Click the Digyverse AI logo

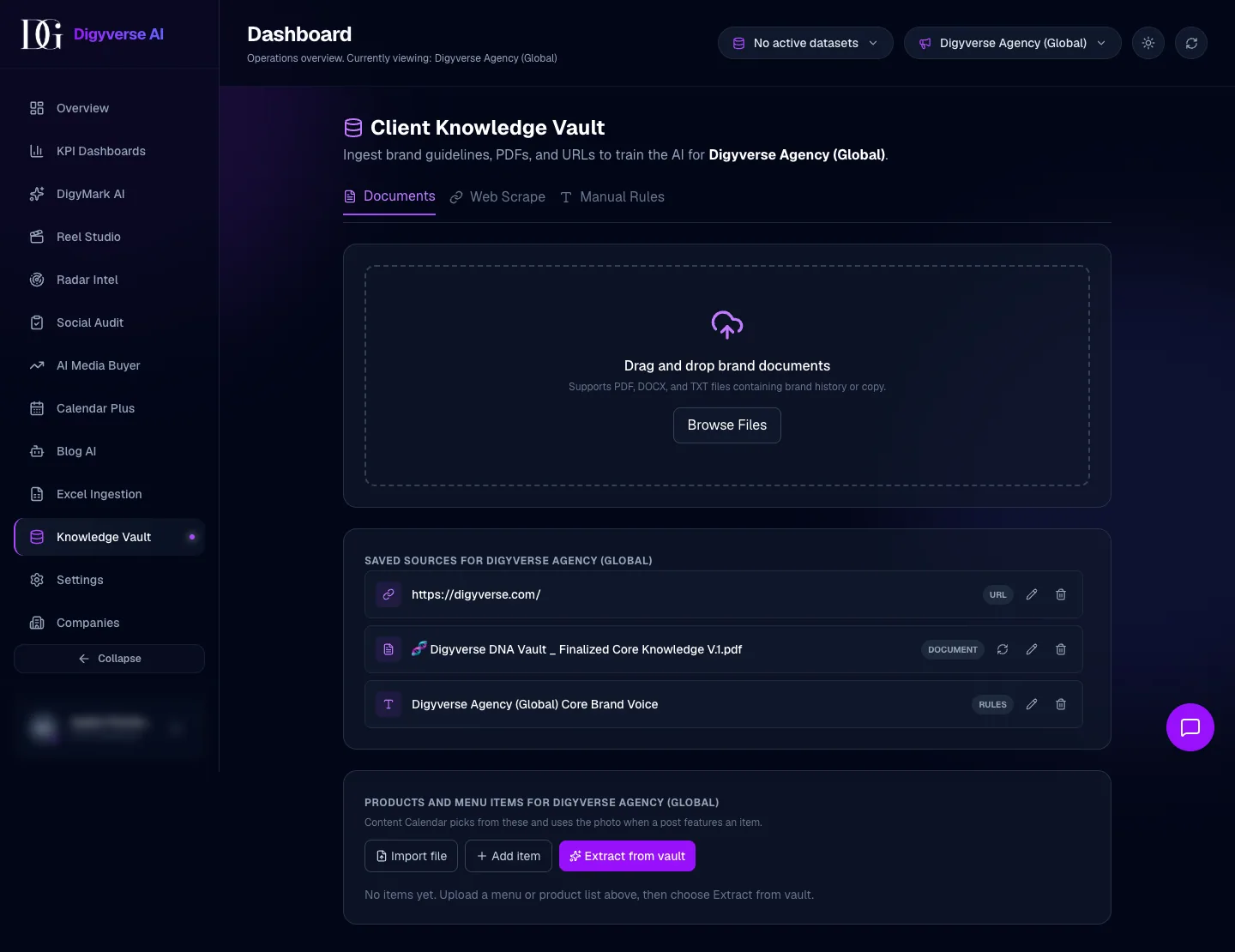click(93, 34)
